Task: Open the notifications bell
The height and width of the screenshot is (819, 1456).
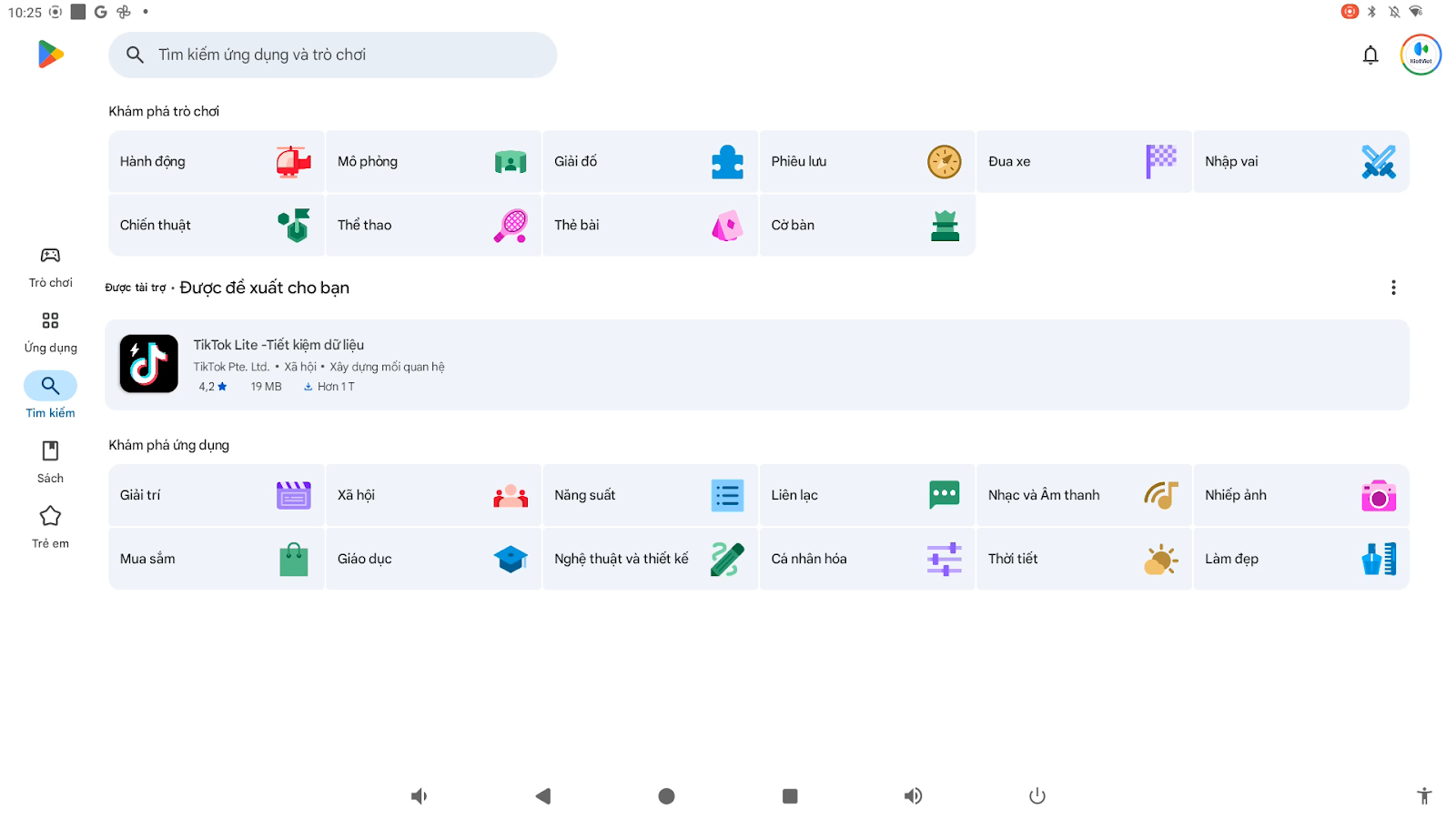Action: [x=1370, y=56]
